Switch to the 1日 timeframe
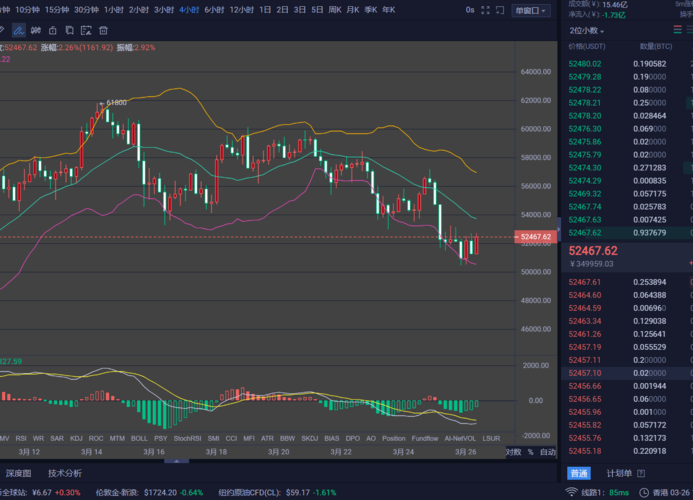 point(265,10)
